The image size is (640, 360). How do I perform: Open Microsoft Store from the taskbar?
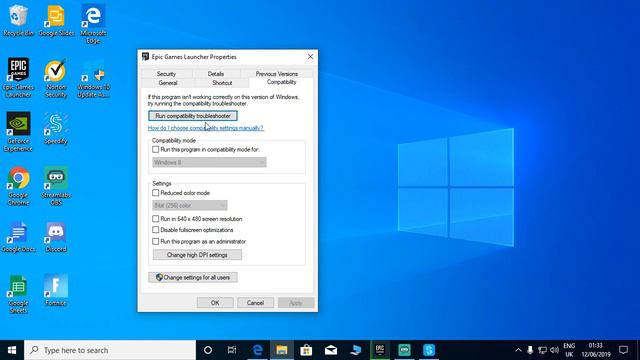pyautogui.click(x=306, y=350)
